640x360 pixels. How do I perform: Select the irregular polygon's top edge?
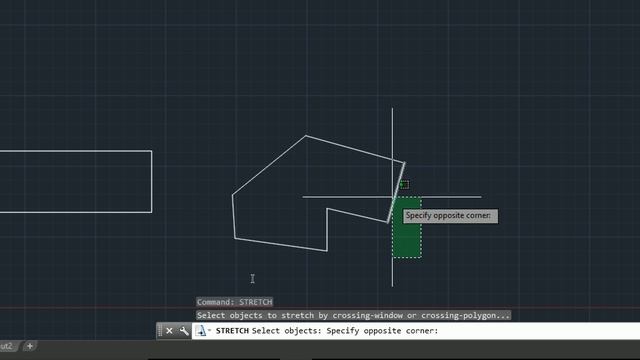click(355, 149)
